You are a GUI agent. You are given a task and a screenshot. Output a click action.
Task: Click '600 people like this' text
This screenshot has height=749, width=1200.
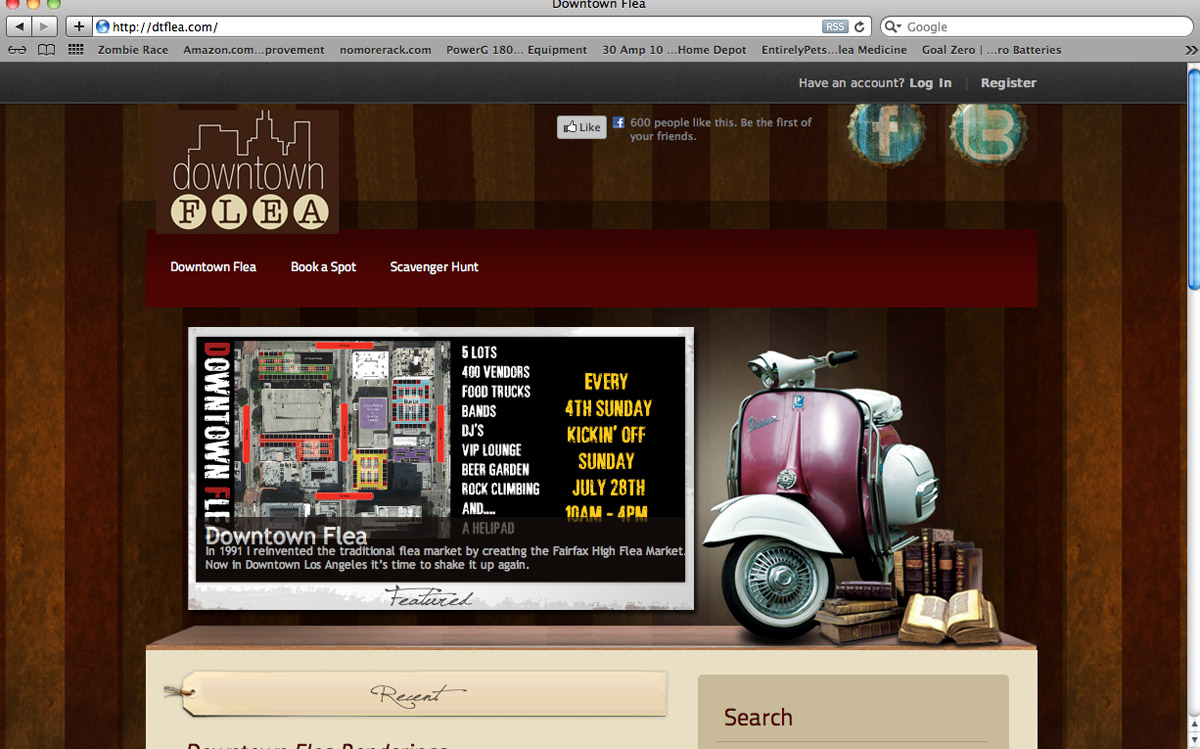pyautogui.click(x=685, y=122)
